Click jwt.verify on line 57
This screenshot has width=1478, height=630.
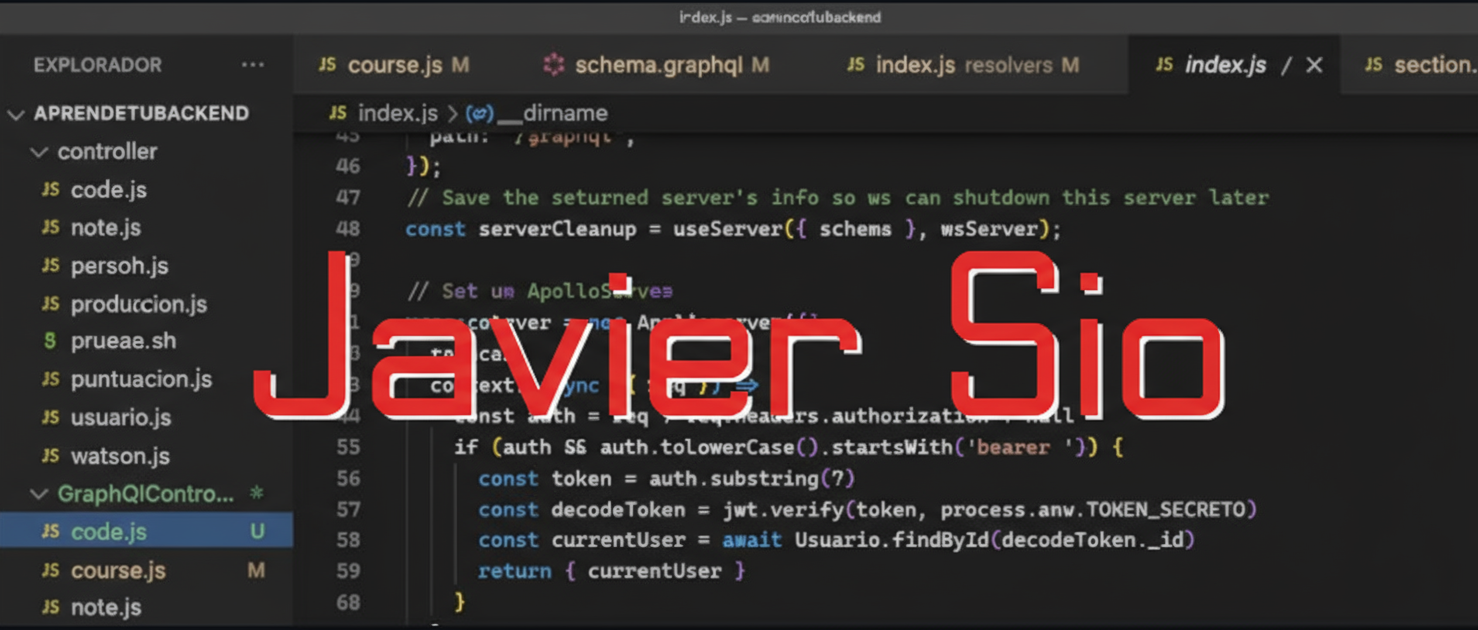pyautogui.click(x=784, y=510)
